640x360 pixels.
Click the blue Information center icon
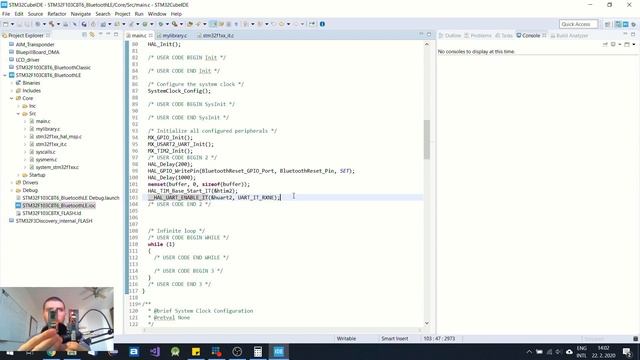[x=322, y=24]
